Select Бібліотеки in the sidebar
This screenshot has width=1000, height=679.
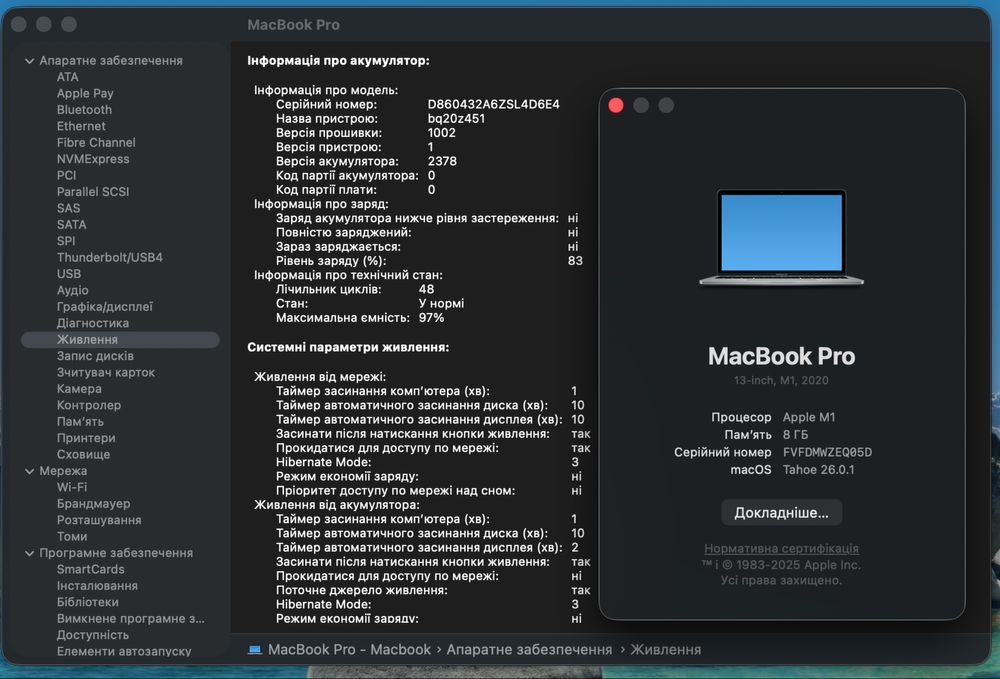click(x=87, y=602)
